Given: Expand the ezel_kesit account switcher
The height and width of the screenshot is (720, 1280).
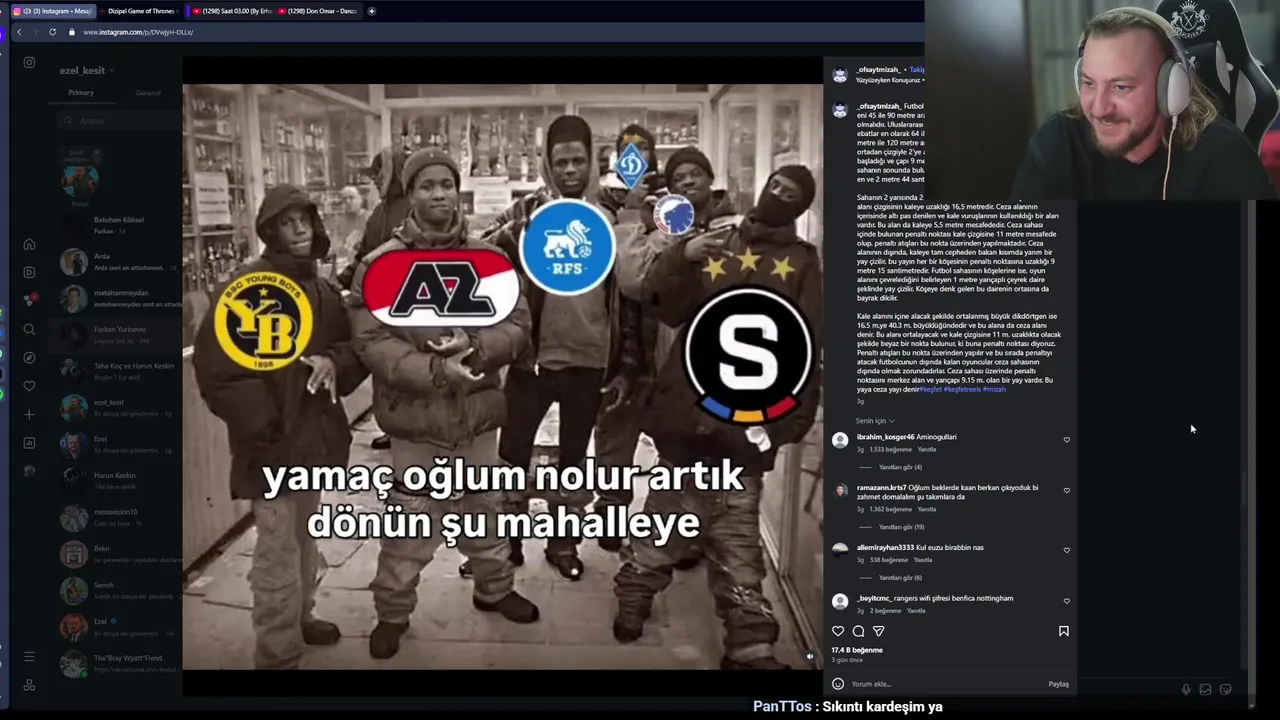Looking at the screenshot, I should (x=87, y=70).
